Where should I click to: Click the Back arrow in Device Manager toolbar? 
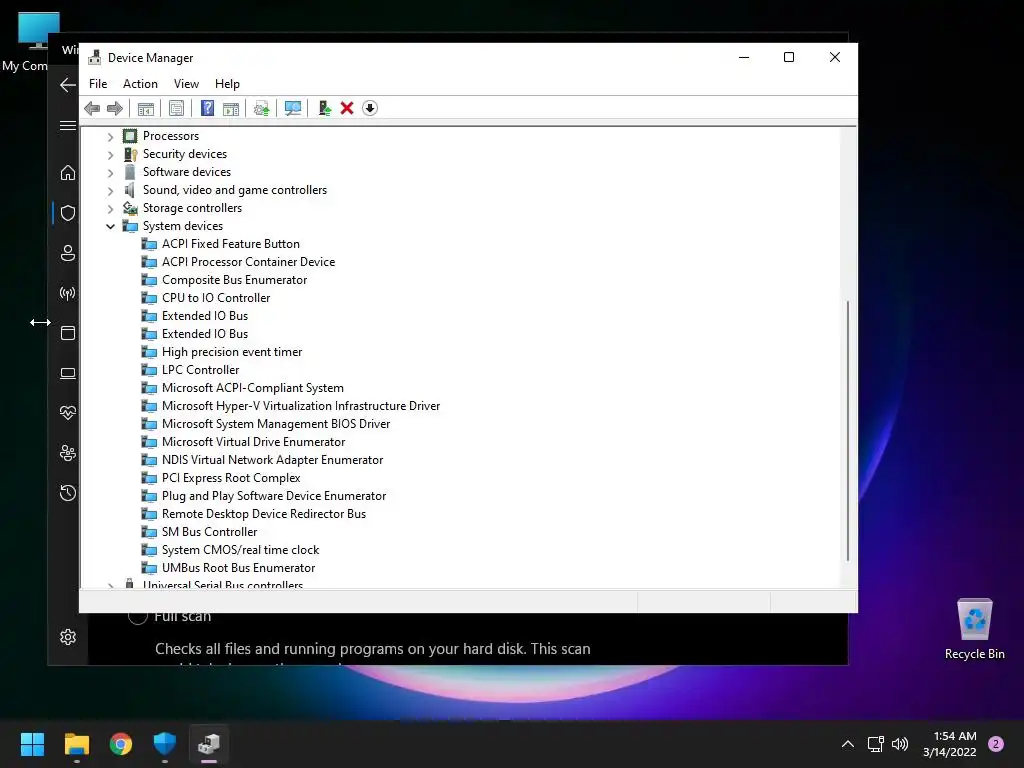pos(92,108)
